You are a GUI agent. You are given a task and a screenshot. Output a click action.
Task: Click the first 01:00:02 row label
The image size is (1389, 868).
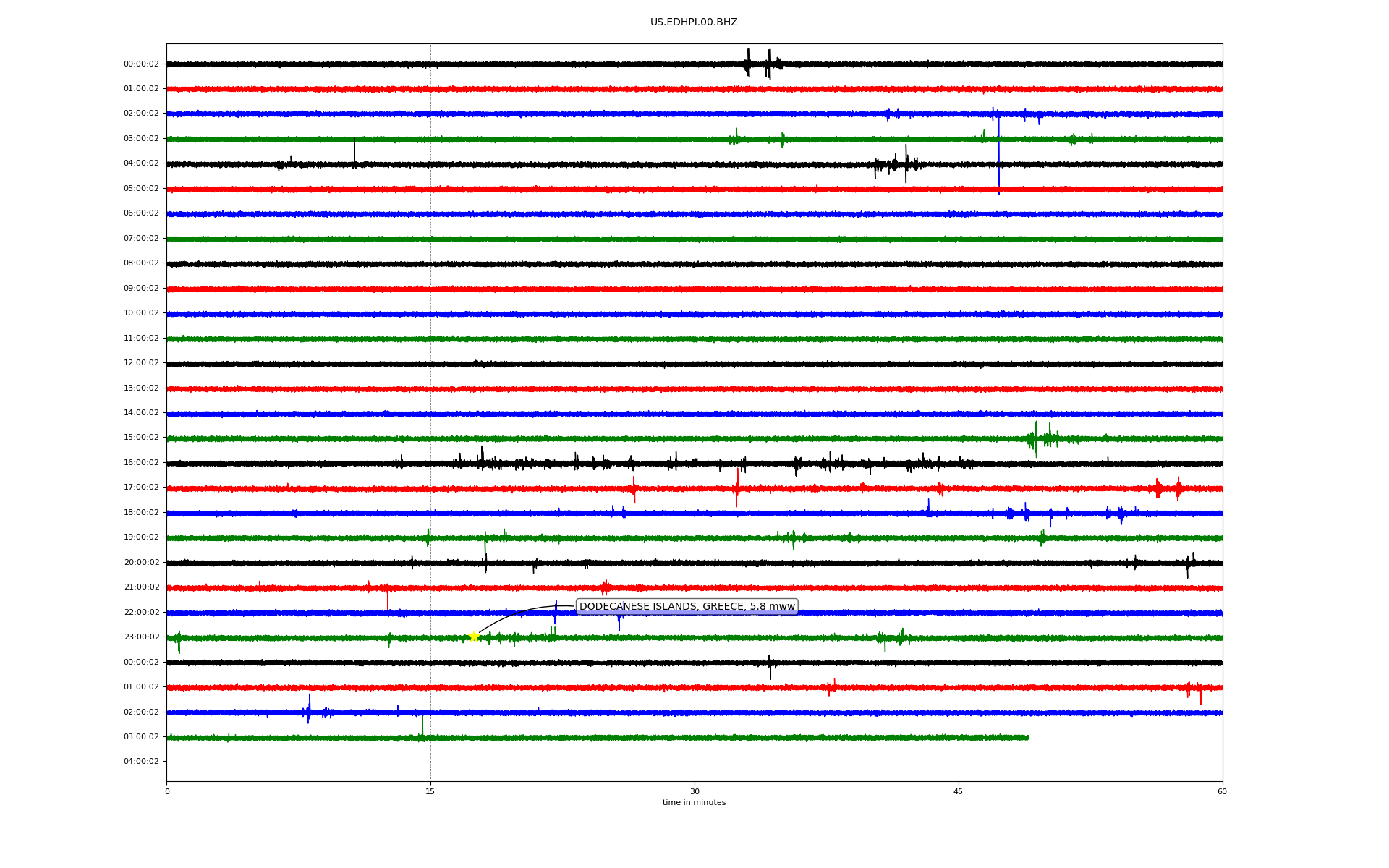[x=141, y=88]
